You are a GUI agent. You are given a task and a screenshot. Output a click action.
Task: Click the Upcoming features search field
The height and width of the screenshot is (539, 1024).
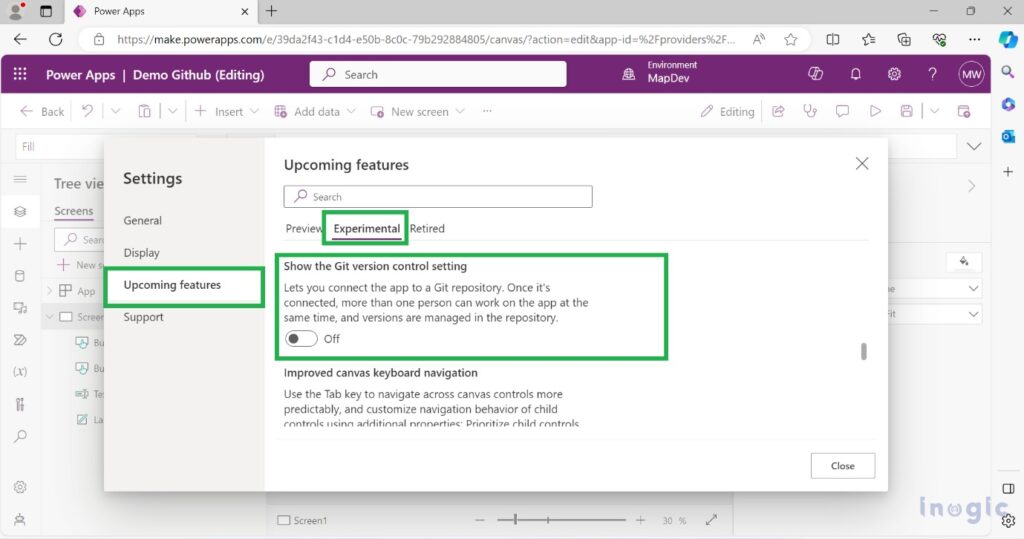[438, 197]
